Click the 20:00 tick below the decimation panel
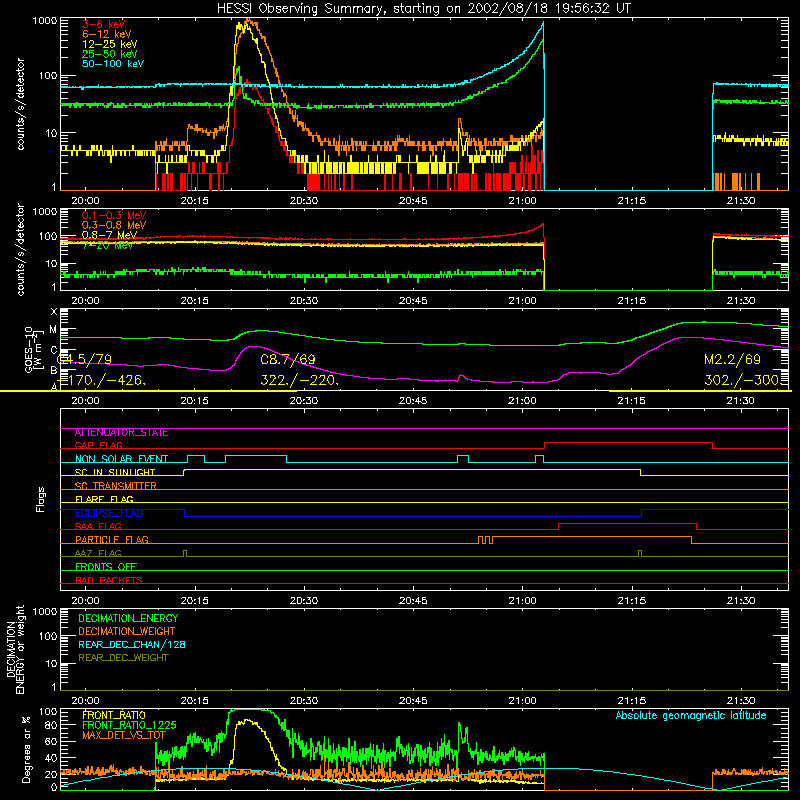800x800 pixels. coord(85,701)
